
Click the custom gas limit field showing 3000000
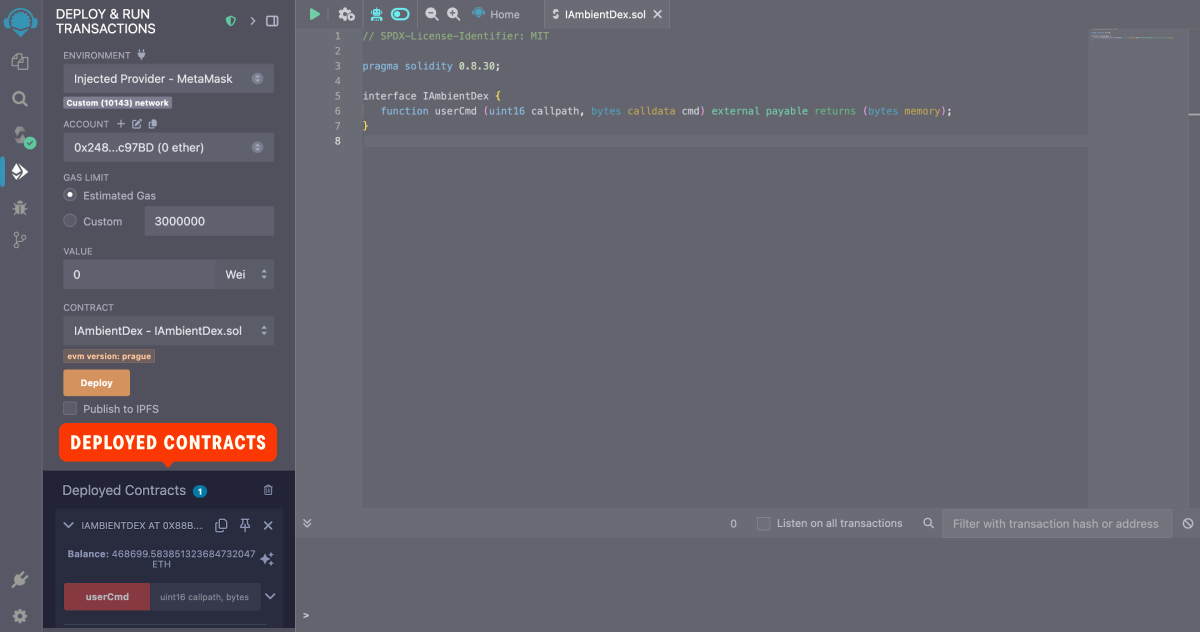pyautogui.click(x=209, y=221)
